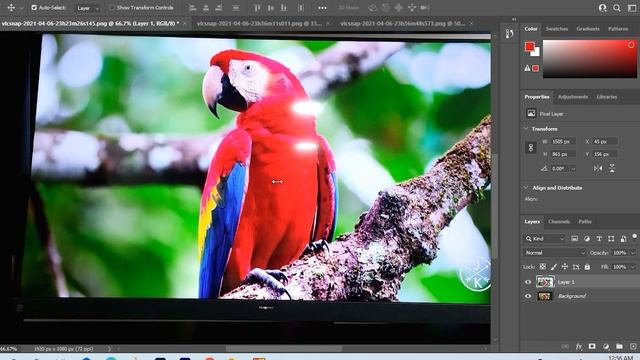Switch to vlcsnap 23h56m48s573.png document tab
This screenshot has height=360, width=640.
402,24
